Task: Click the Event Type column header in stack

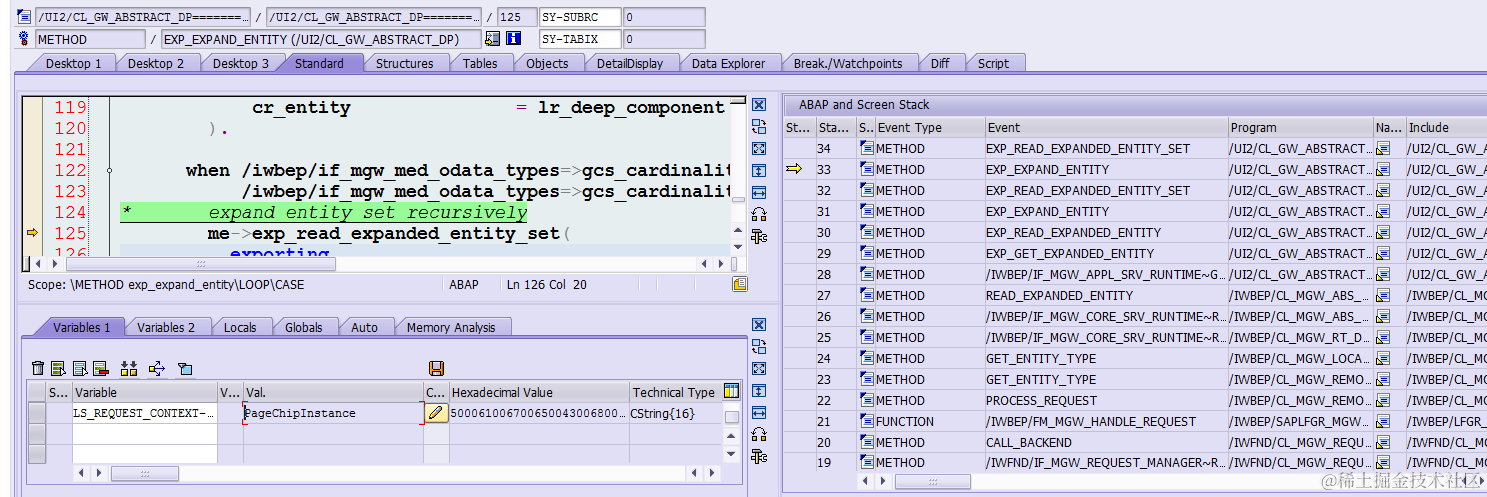Action: coord(929,127)
